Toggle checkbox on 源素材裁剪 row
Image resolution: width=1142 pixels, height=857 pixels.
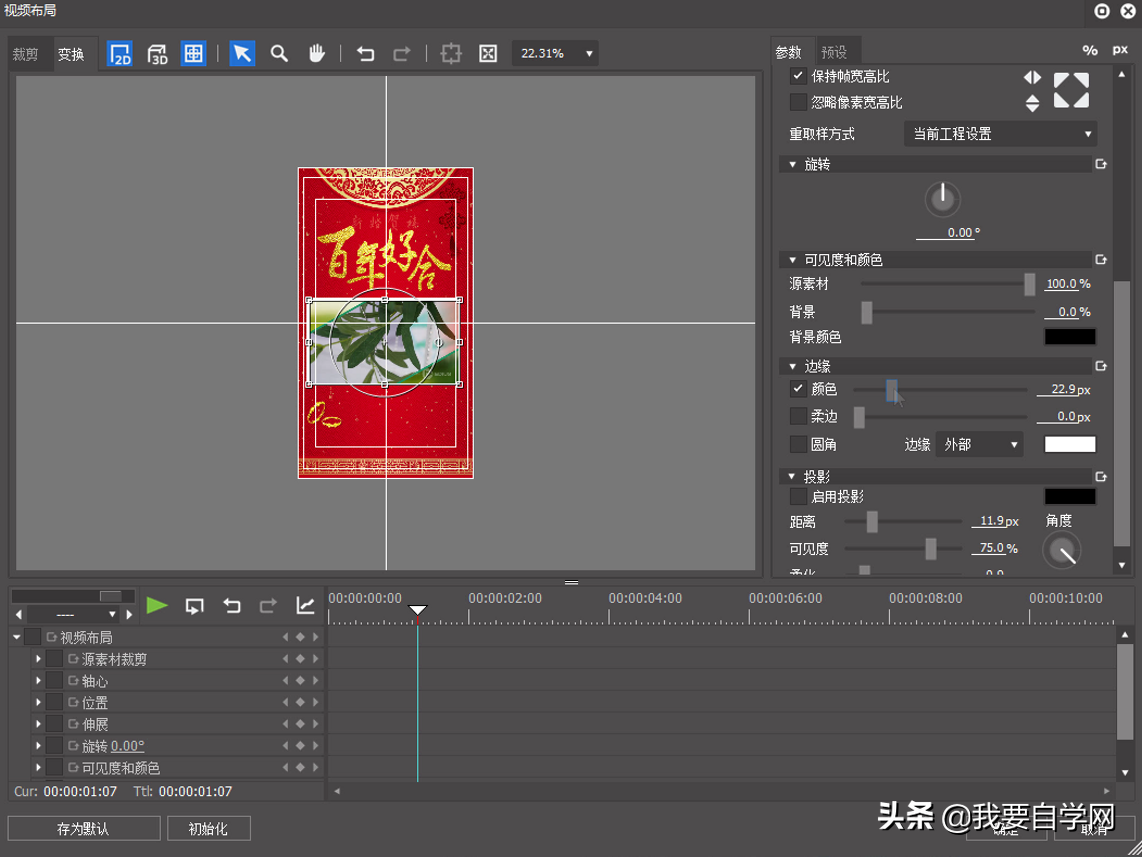click(54, 659)
